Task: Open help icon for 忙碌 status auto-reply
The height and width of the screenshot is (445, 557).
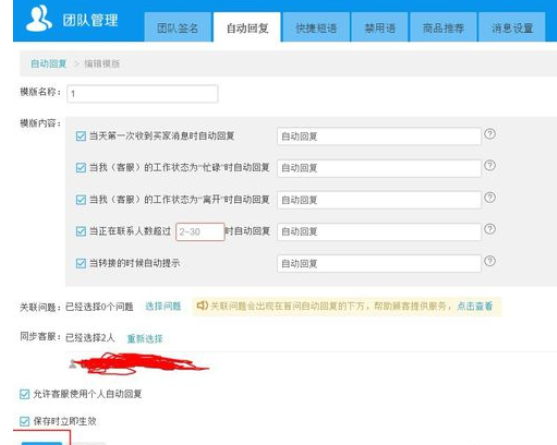Action: point(490,165)
